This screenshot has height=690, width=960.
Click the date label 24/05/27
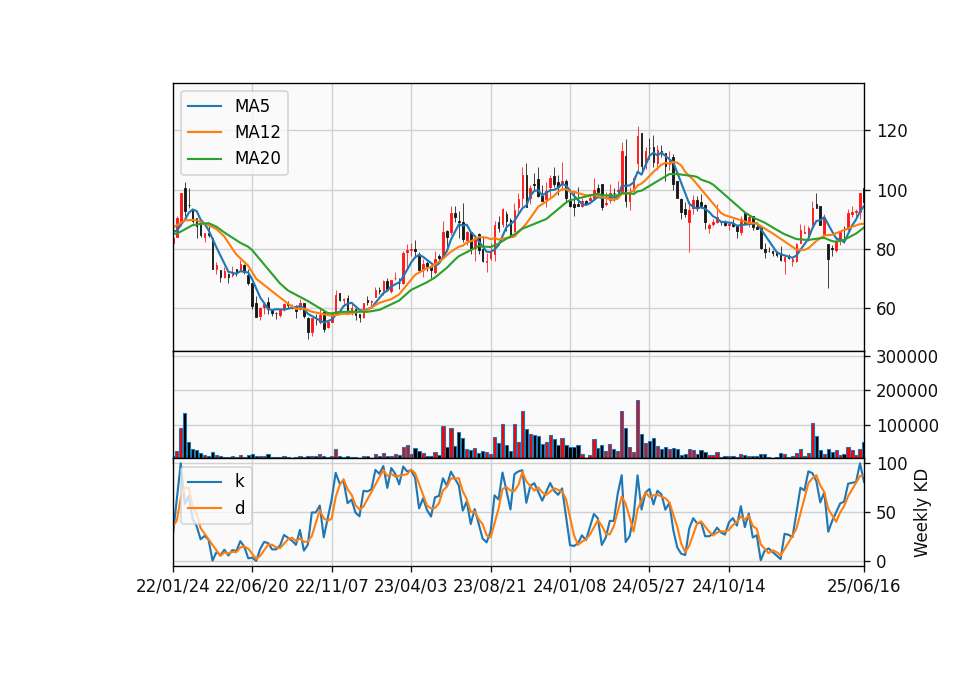pos(649,587)
